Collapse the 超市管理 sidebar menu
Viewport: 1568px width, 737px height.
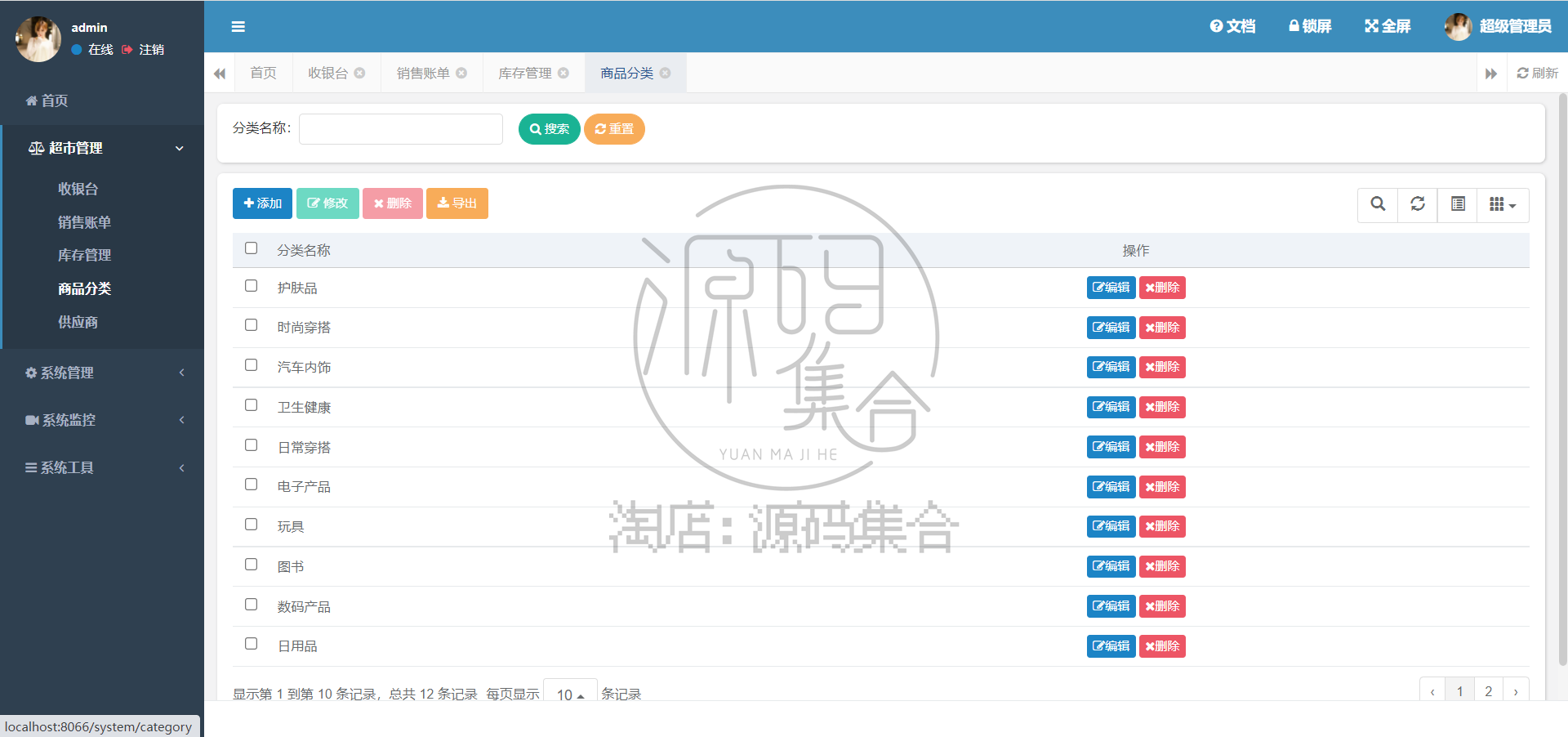click(103, 148)
